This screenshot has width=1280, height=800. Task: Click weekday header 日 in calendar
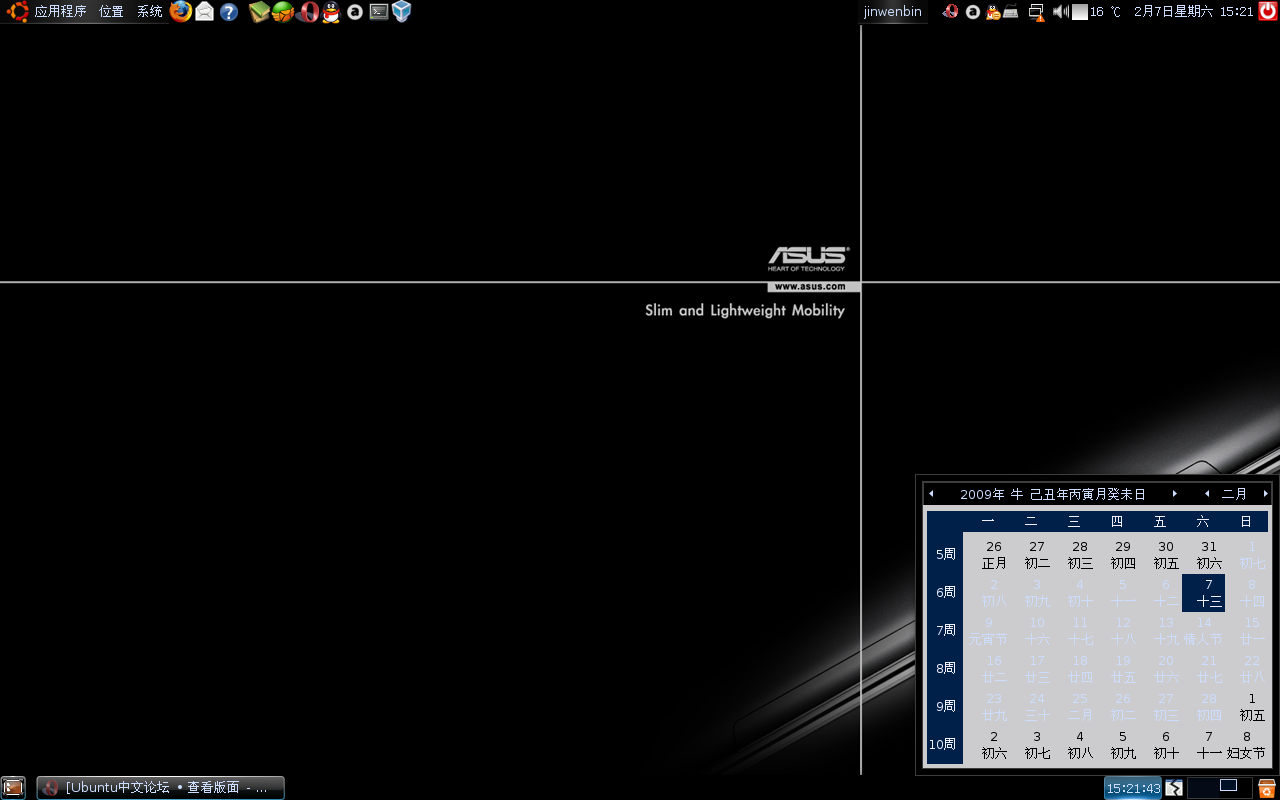1246,522
